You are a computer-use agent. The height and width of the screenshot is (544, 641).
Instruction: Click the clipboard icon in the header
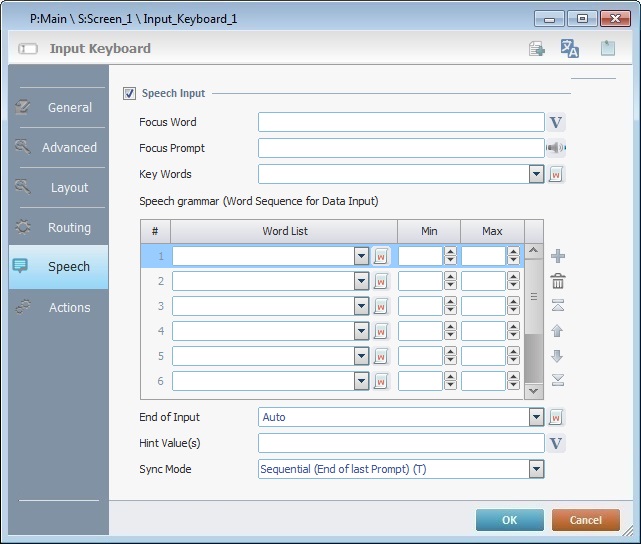[607, 48]
